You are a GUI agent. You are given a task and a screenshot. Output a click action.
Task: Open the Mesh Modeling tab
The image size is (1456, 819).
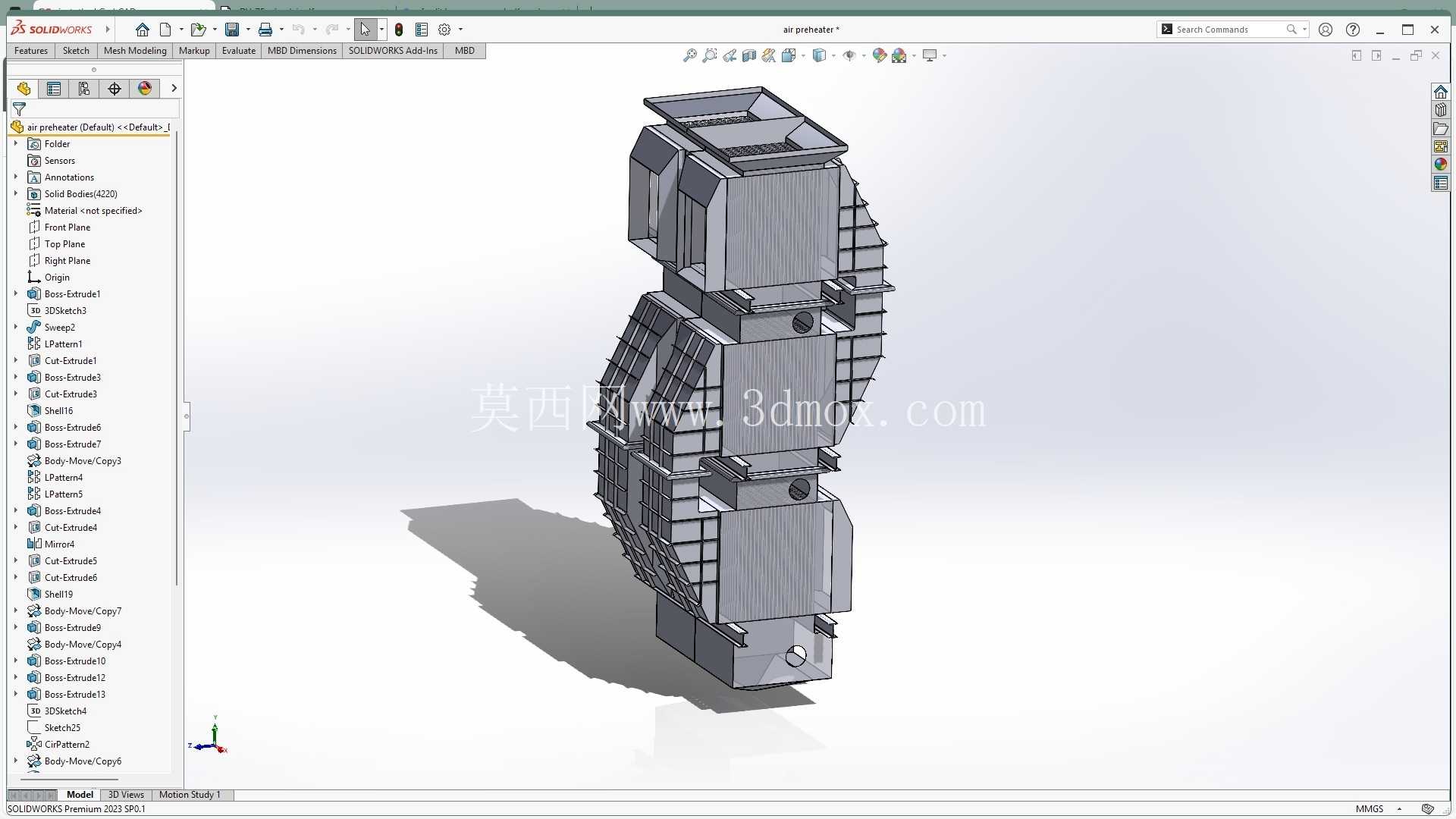coord(135,51)
